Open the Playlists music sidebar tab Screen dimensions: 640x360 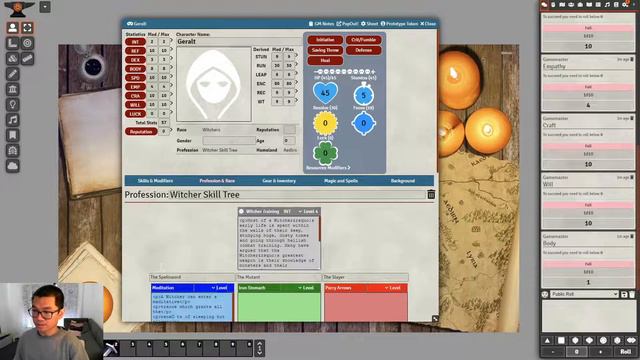(x=607, y=4)
